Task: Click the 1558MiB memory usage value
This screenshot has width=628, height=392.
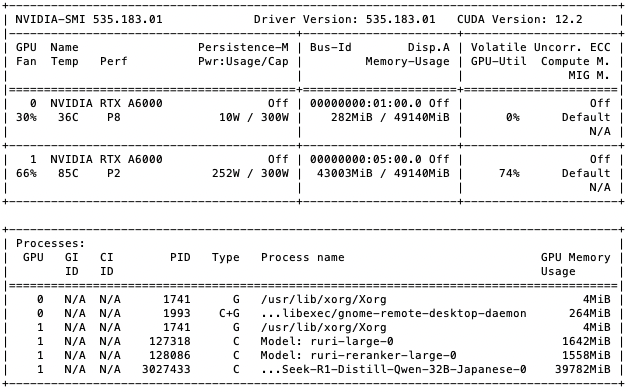Action: click(x=586, y=355)
